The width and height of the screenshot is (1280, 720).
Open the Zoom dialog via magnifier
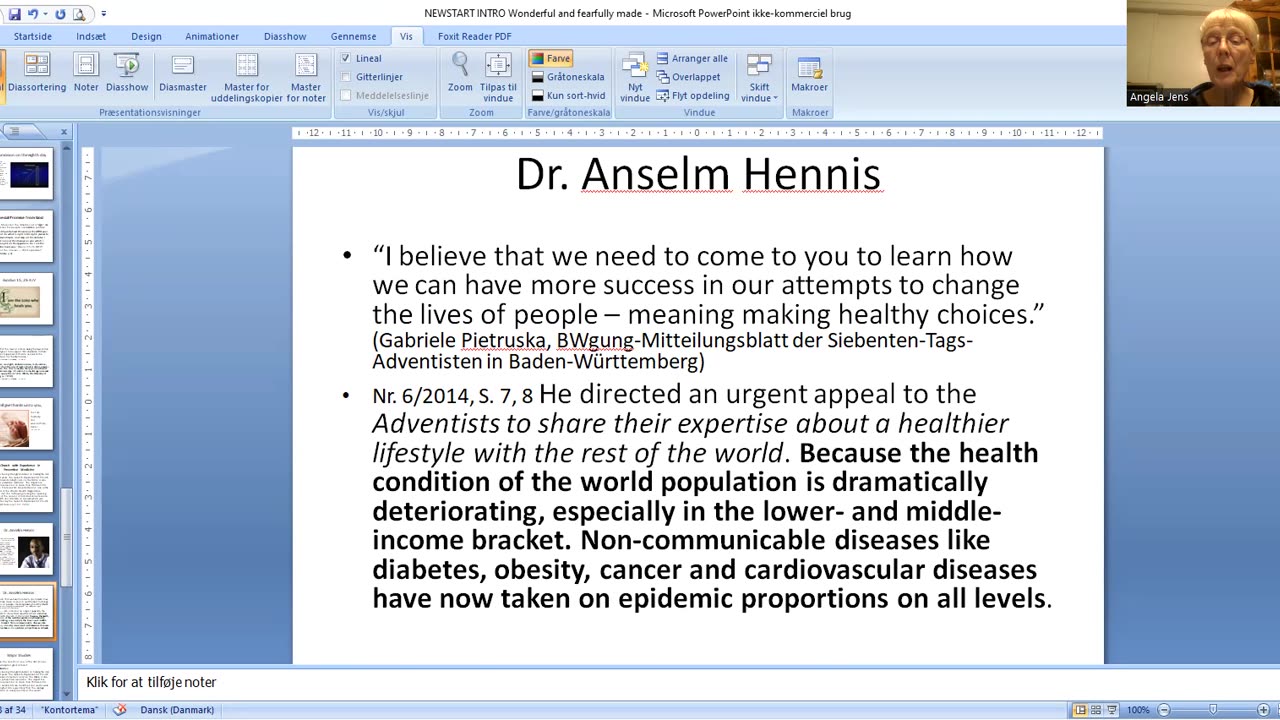(x=460, y=74)
